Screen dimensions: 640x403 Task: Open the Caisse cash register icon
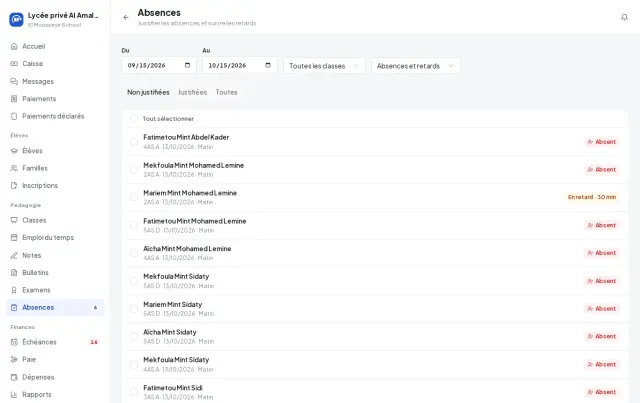[14, 64]
